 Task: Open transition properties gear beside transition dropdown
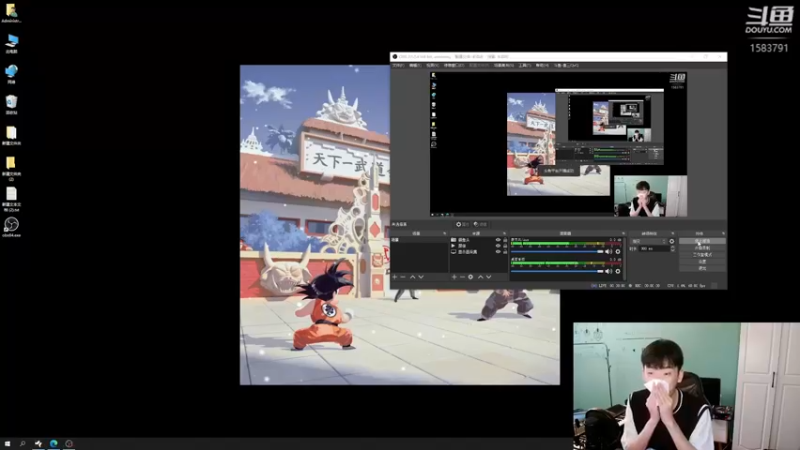click(x=671, y=241)
